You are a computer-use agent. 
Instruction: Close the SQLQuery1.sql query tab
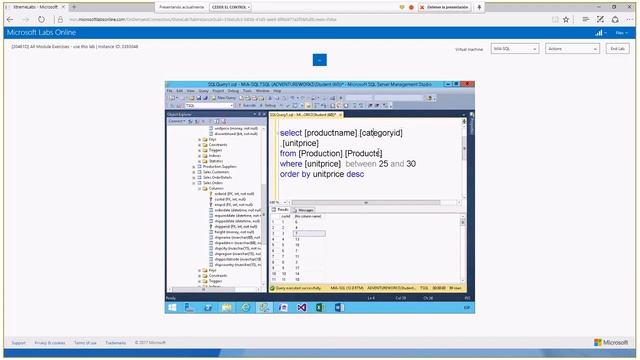341,115
